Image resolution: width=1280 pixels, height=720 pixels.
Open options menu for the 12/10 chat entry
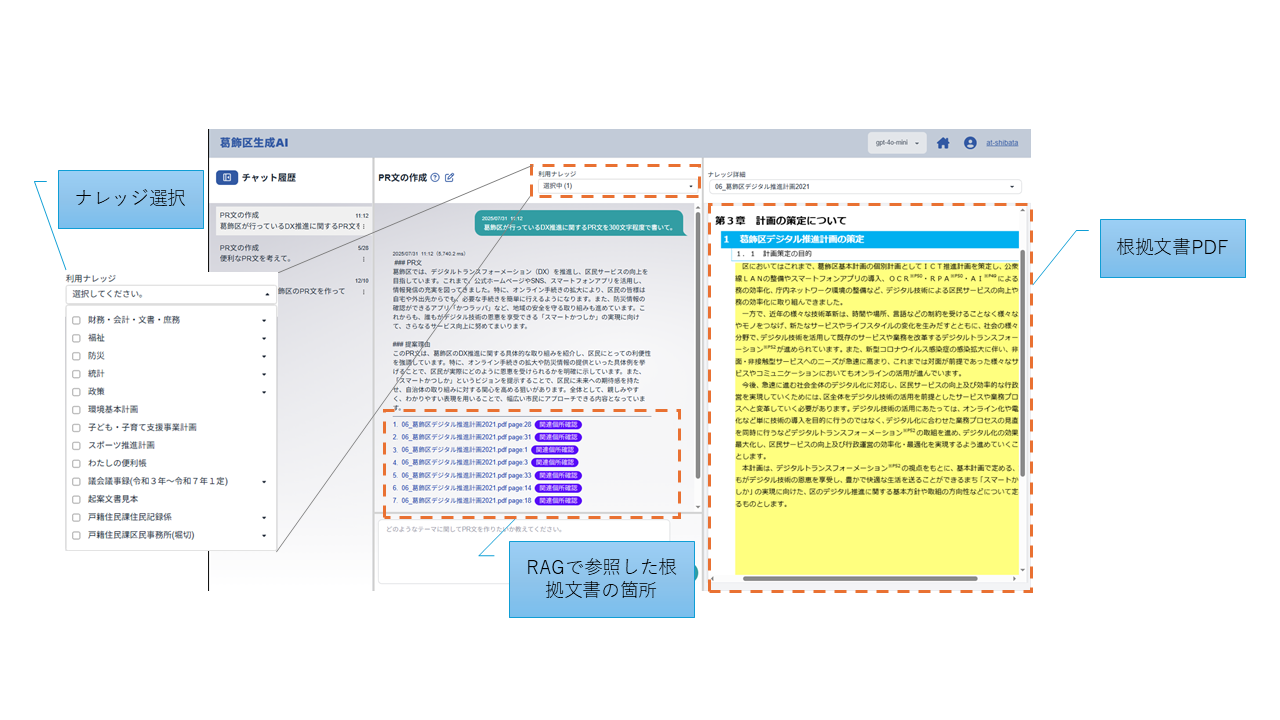coord(363,291)
